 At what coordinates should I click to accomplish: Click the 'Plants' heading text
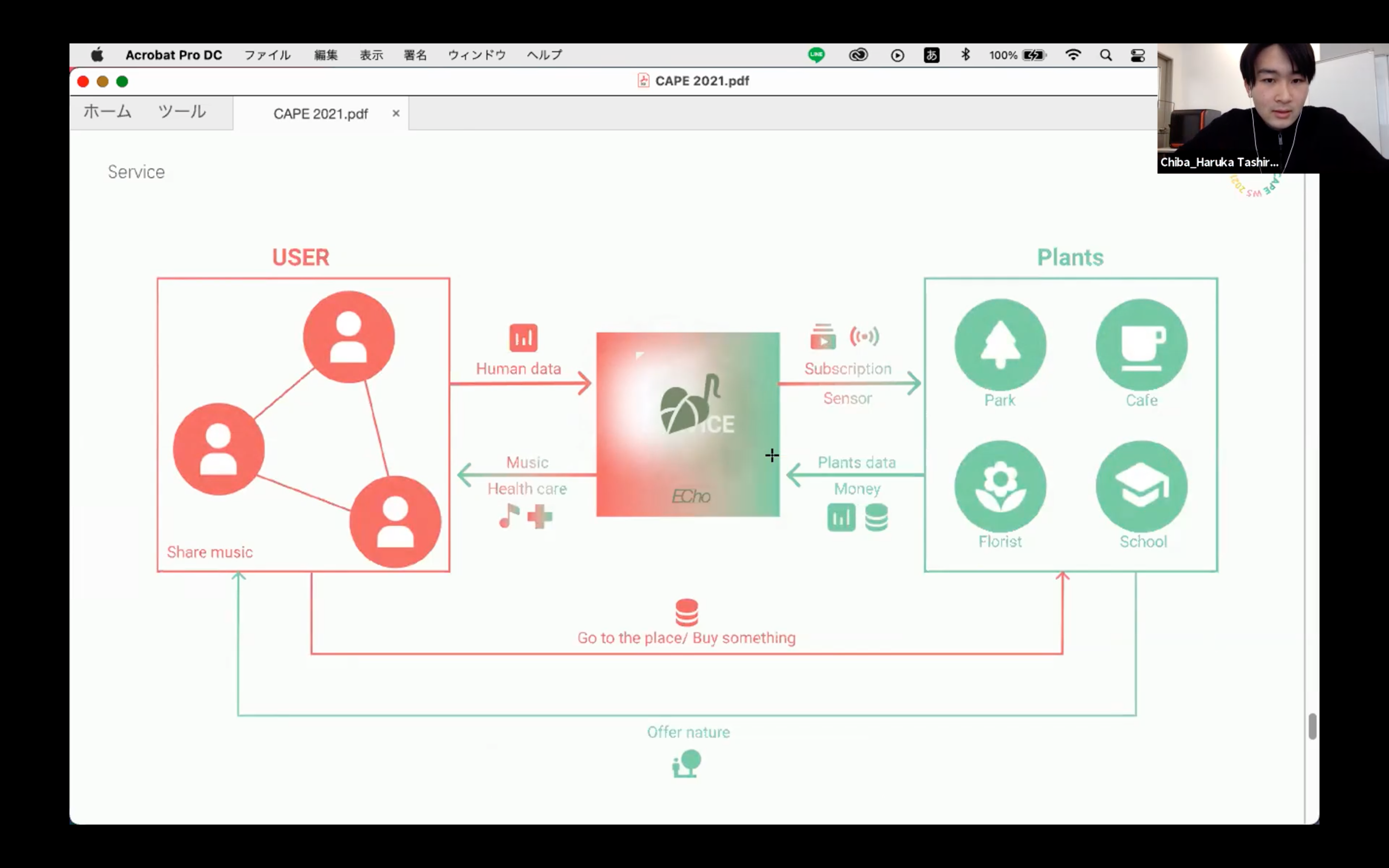click(x=1070, y=257)
